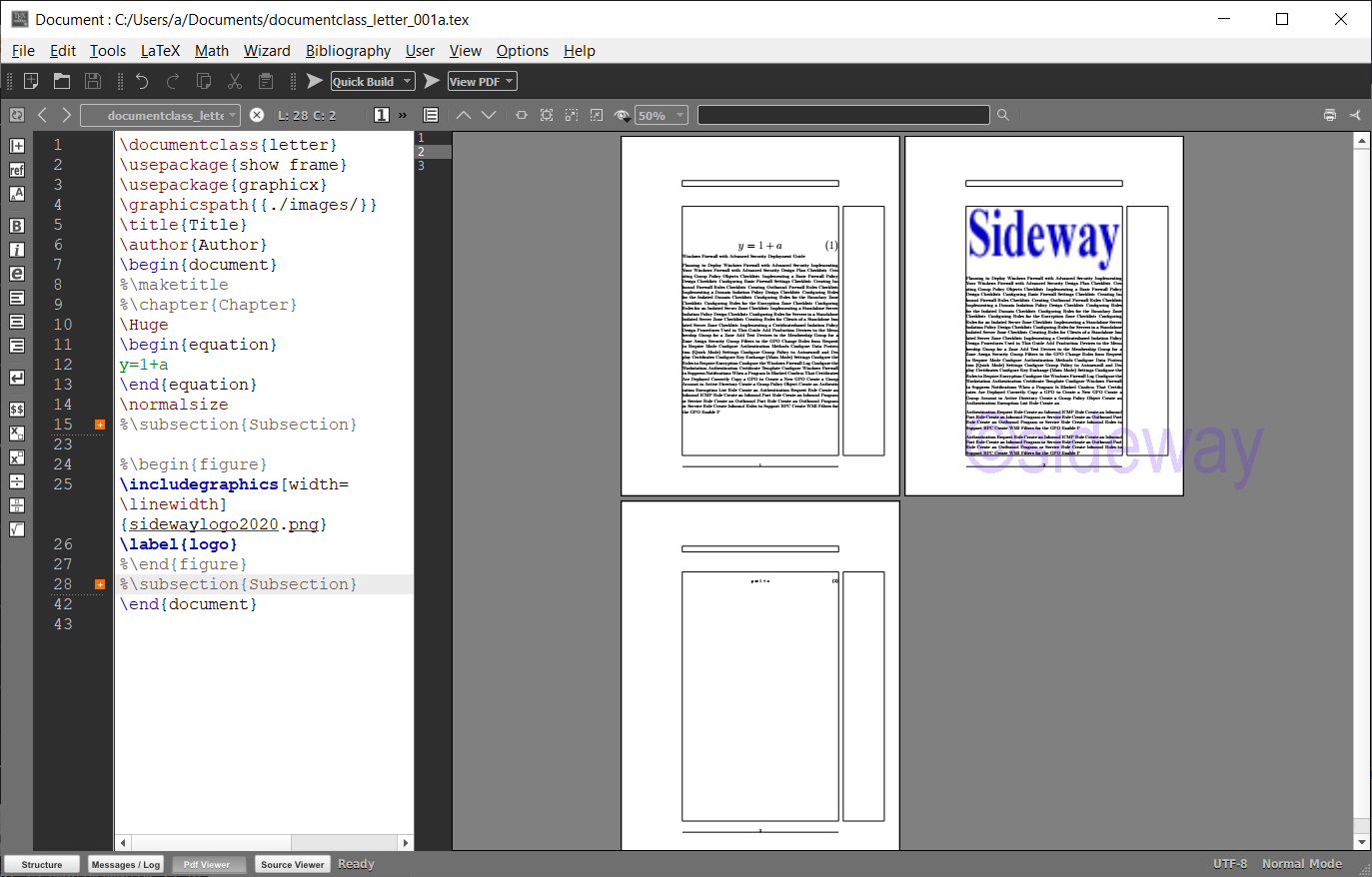Run Quick Build with arrow icon
The image size is (1372, 877).
[314, 81]
